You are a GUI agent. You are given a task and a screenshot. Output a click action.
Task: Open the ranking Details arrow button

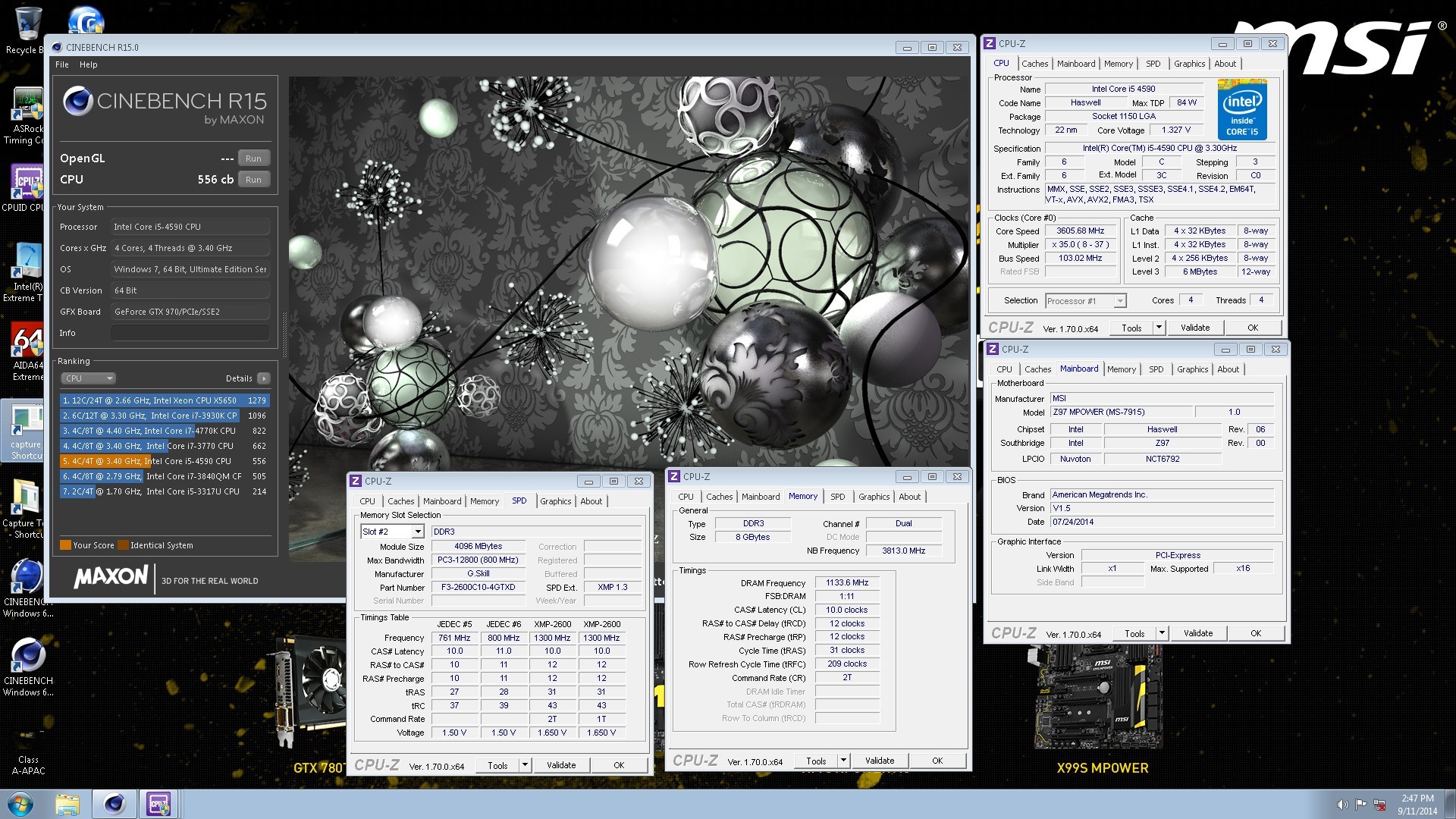pos(263,378)
